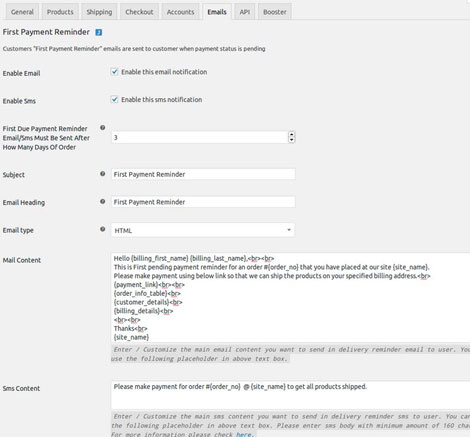The image size is (470, 437).
Task: Click the 'First Payment Reminder' page heading
Action: click(x=46, y=32)
